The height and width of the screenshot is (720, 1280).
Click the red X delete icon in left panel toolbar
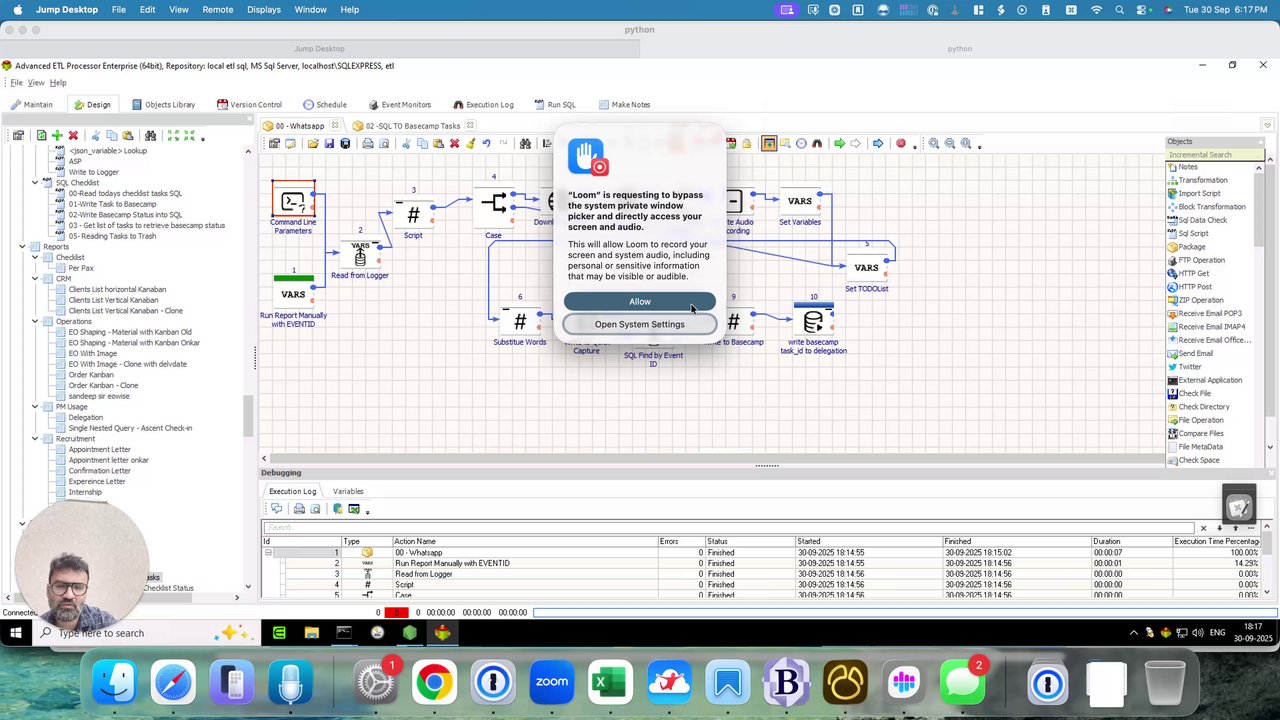tap(73, 135)
